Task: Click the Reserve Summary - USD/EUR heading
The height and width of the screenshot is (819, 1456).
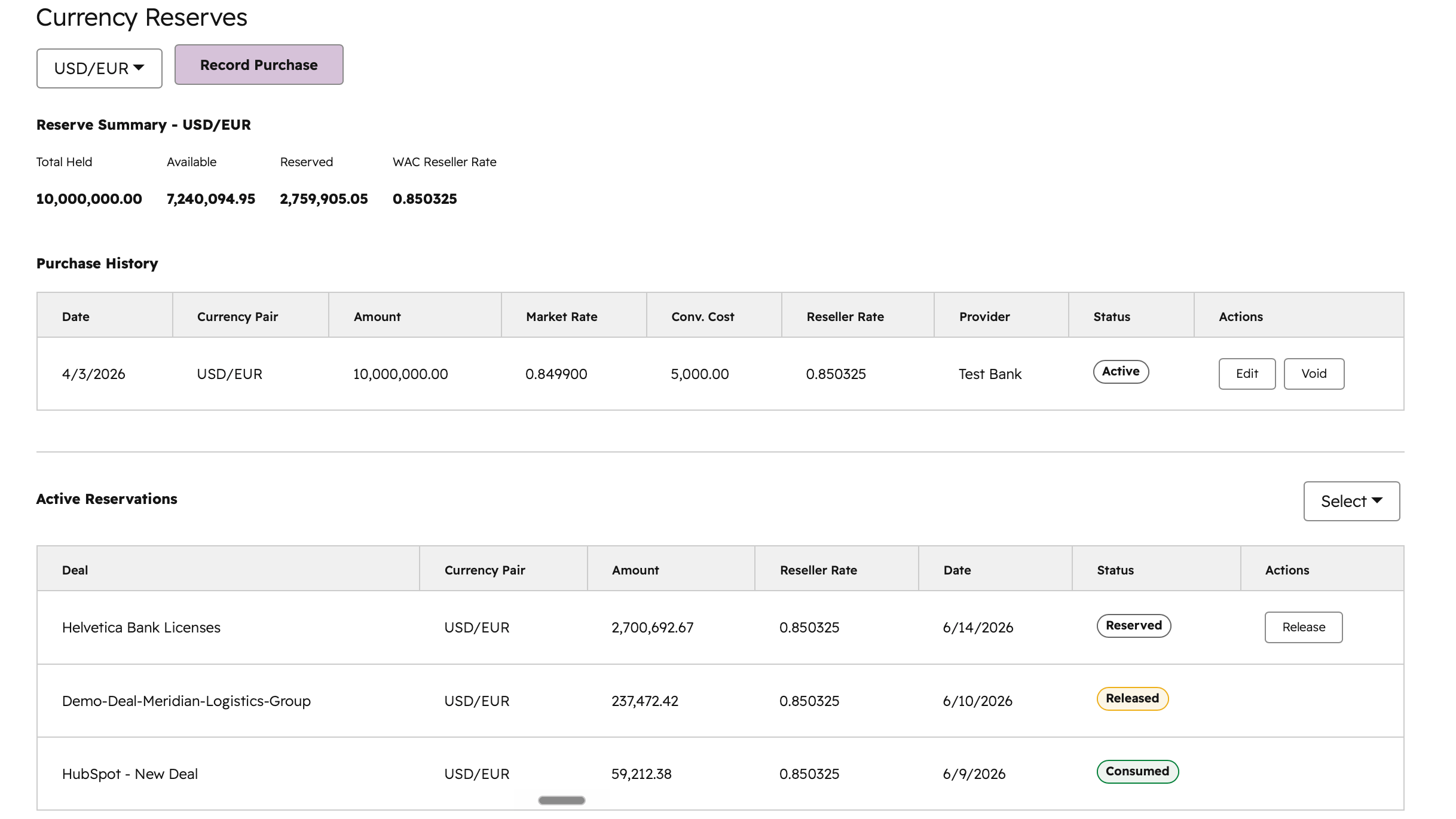Action: (x=143, y=124)
